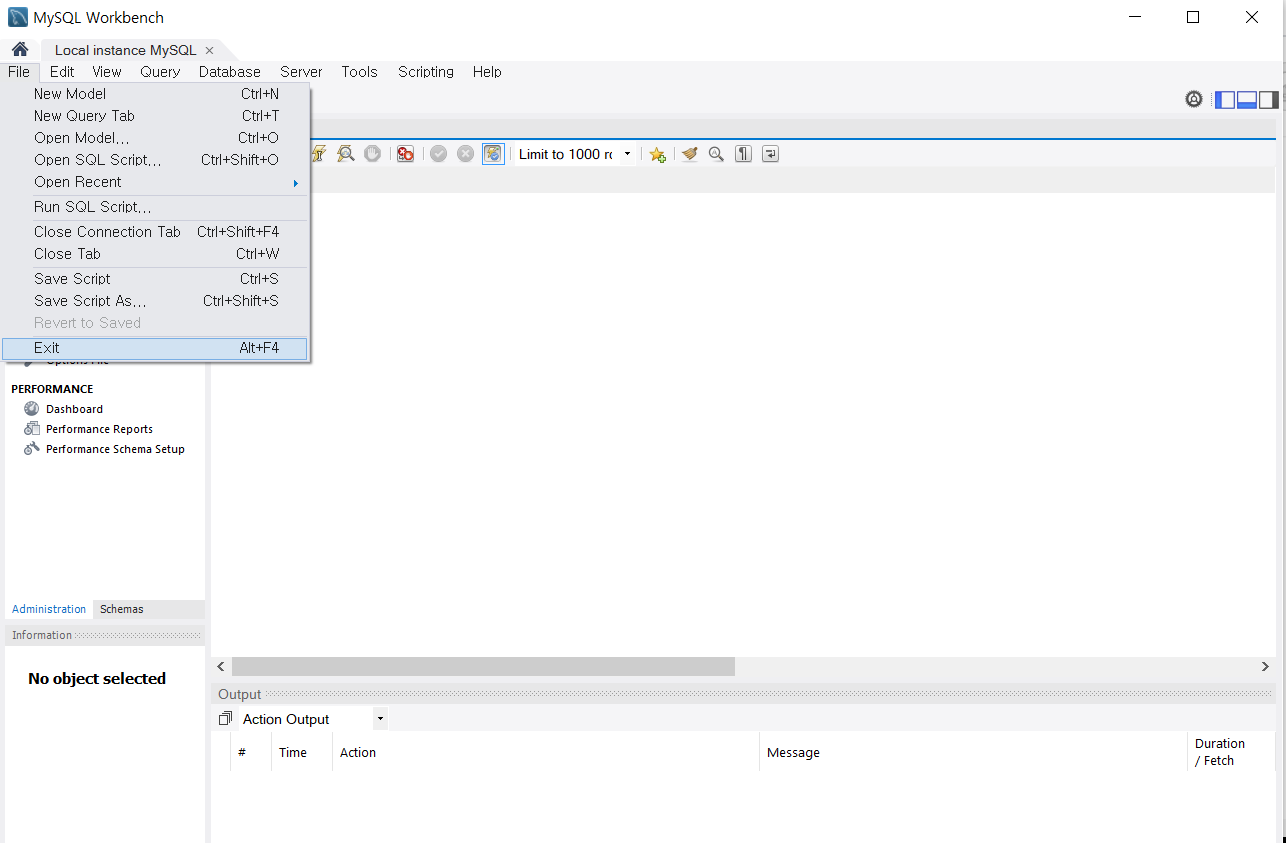The height and width of the screenshot is (843, 1286).
Task: Open the Database menu
Action: tap(230, 72)
